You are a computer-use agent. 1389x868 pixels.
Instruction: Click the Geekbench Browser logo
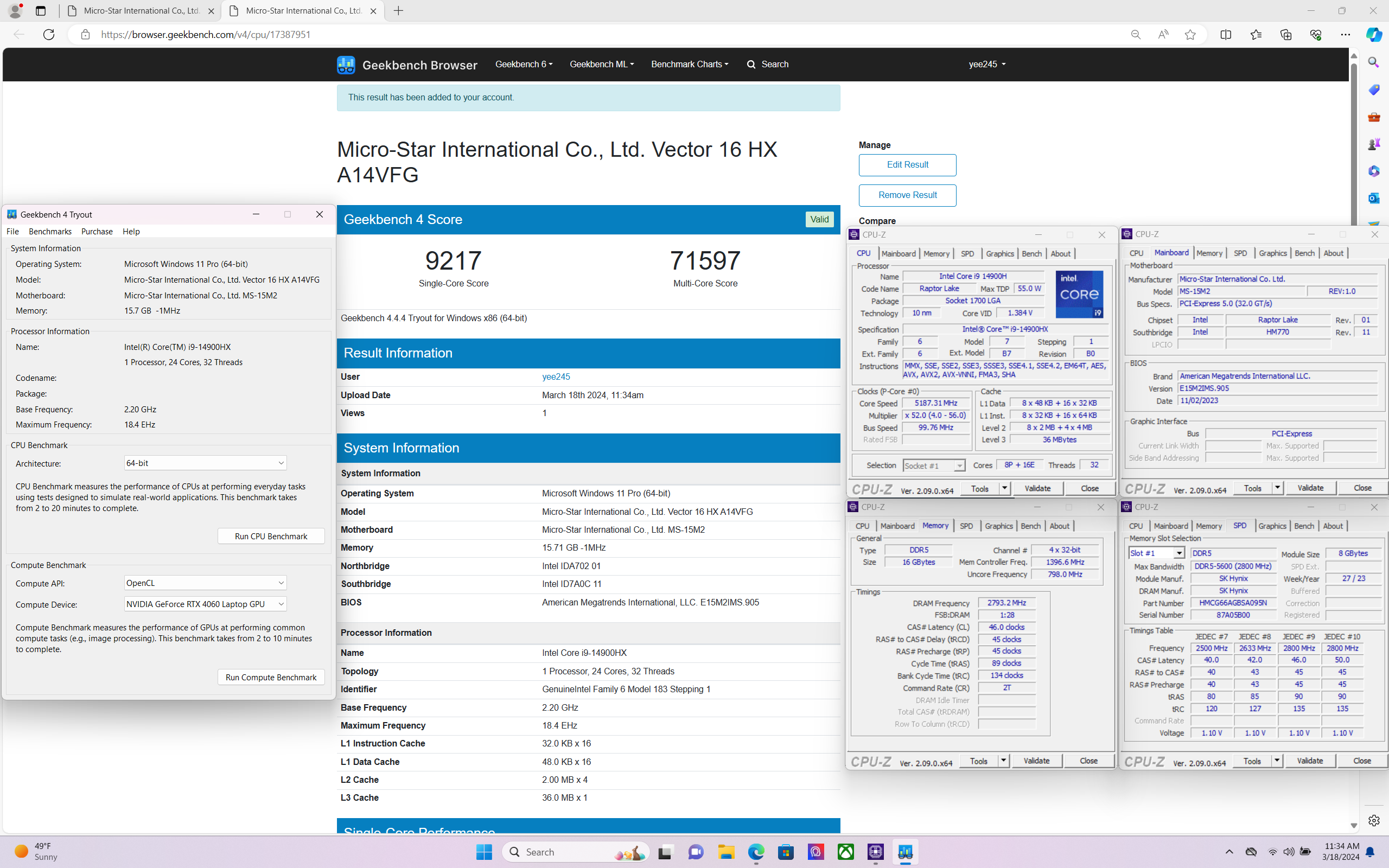click(x=407, y=65)
